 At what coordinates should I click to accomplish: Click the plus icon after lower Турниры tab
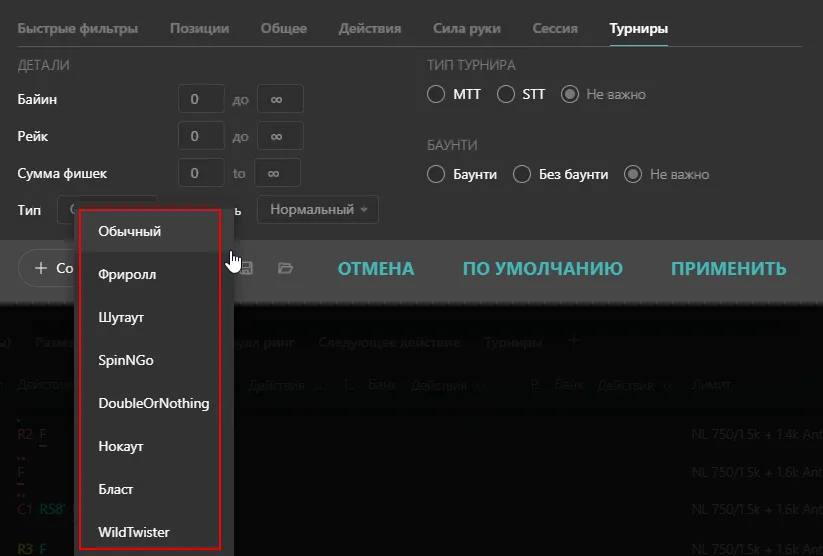pos(574,342)
